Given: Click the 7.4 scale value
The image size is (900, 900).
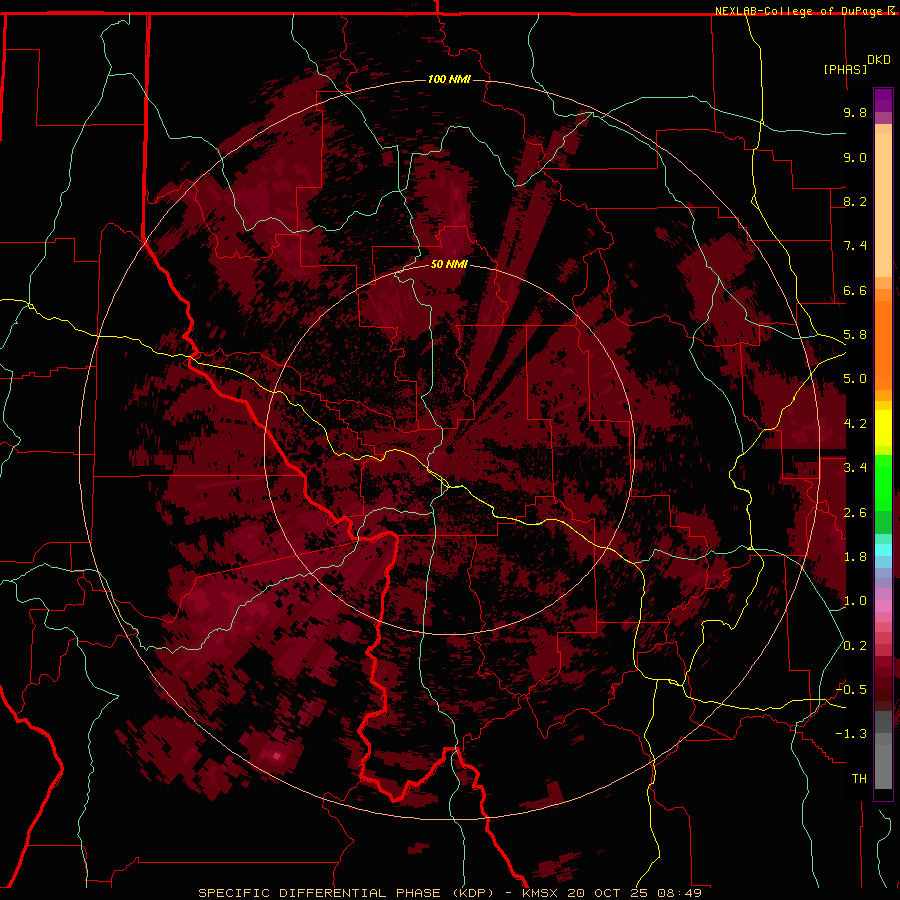Looking at the screenshot, I should pyautogui.click(x=855, y=246).
